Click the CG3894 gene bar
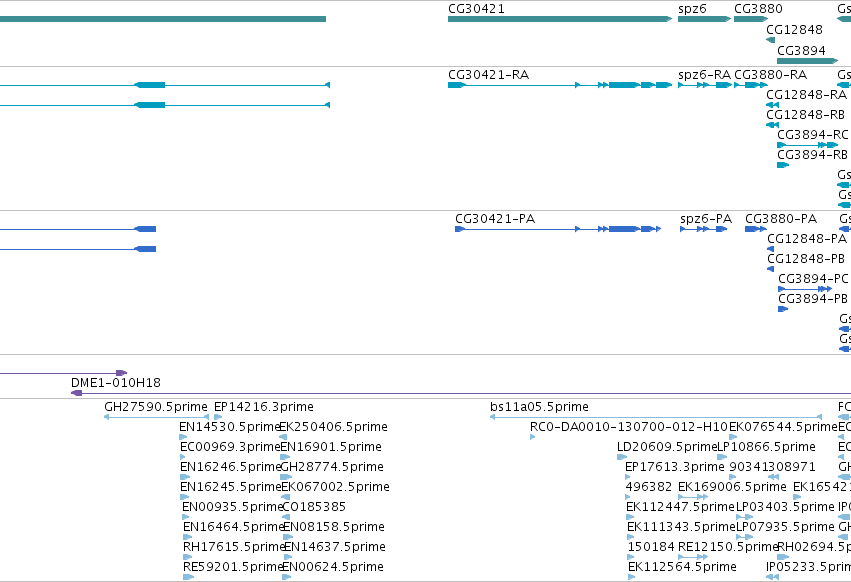851x582 pixels. (808, 61)
